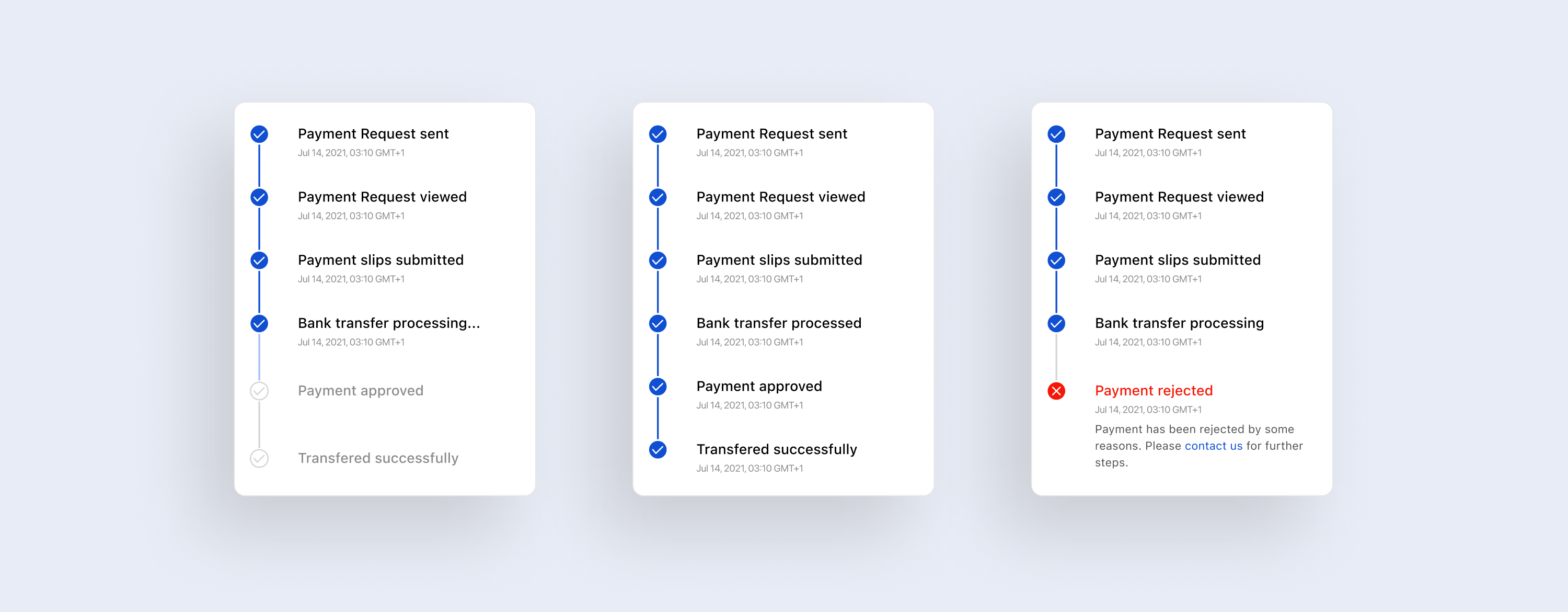Click timestamp below the black "Transfered successfully"
1568x612 pixels.
tap(750, 468)
